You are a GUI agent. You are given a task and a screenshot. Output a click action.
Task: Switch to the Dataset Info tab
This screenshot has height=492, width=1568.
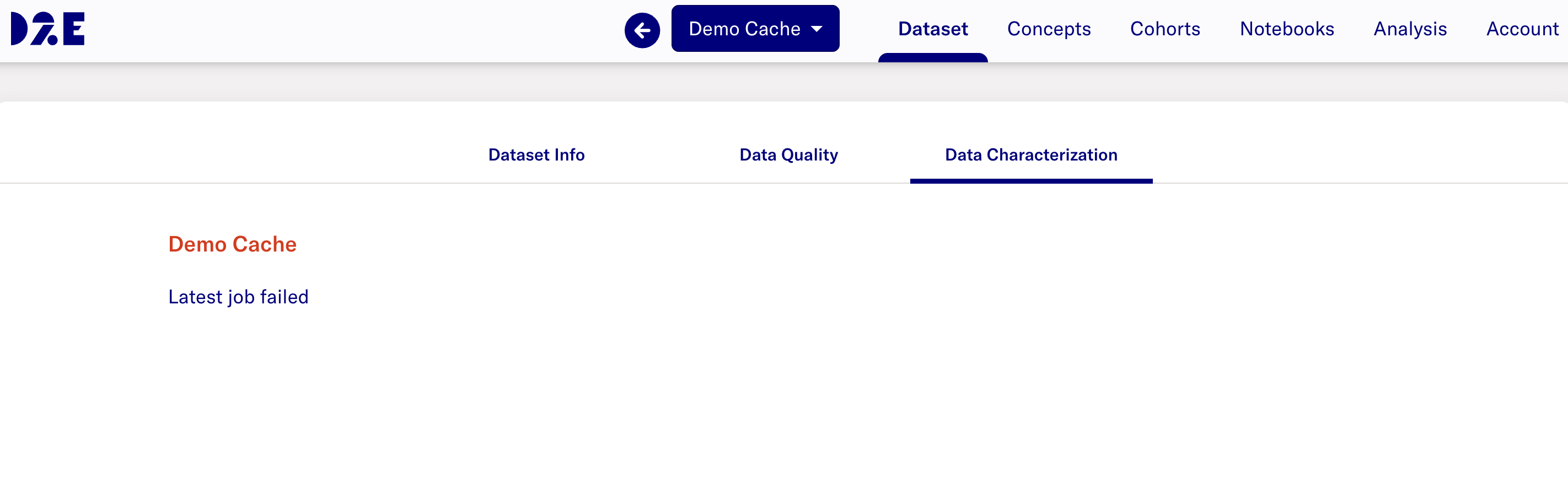click(x=536, y=154)
